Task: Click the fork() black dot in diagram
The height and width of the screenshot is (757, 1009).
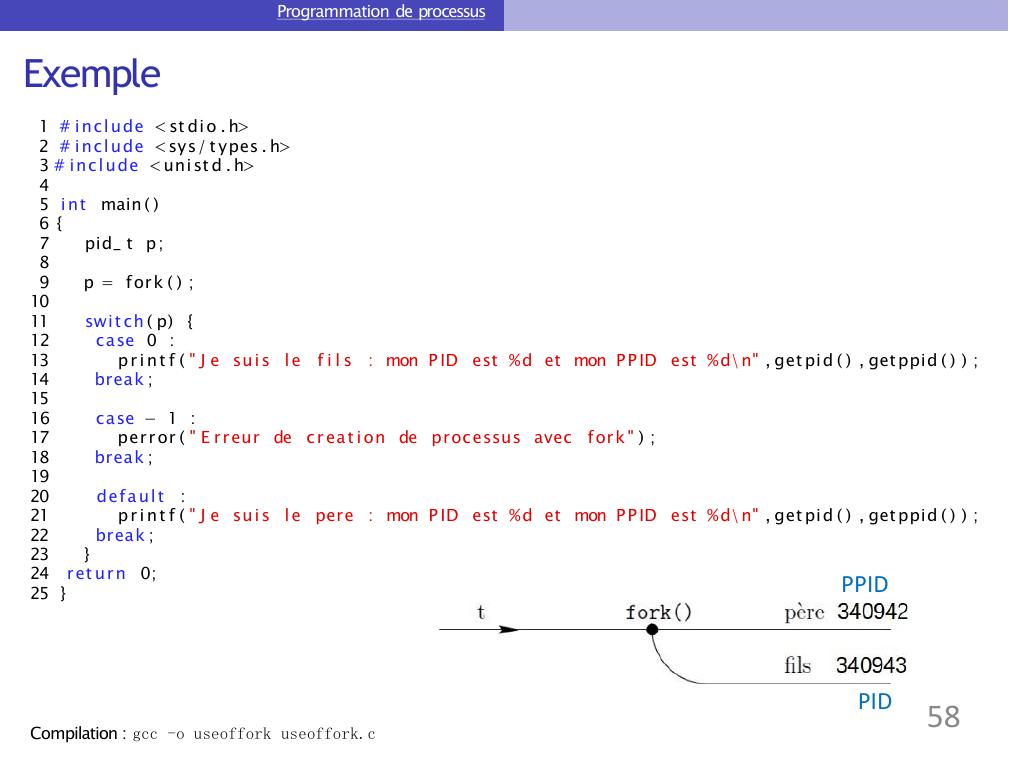Action: (652, 630)
